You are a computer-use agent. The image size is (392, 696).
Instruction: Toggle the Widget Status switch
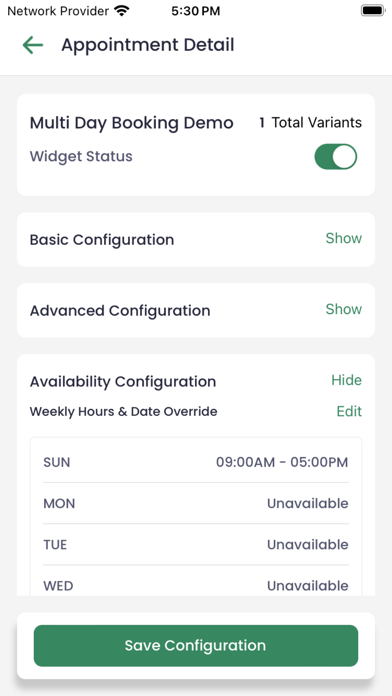point(336,156)
